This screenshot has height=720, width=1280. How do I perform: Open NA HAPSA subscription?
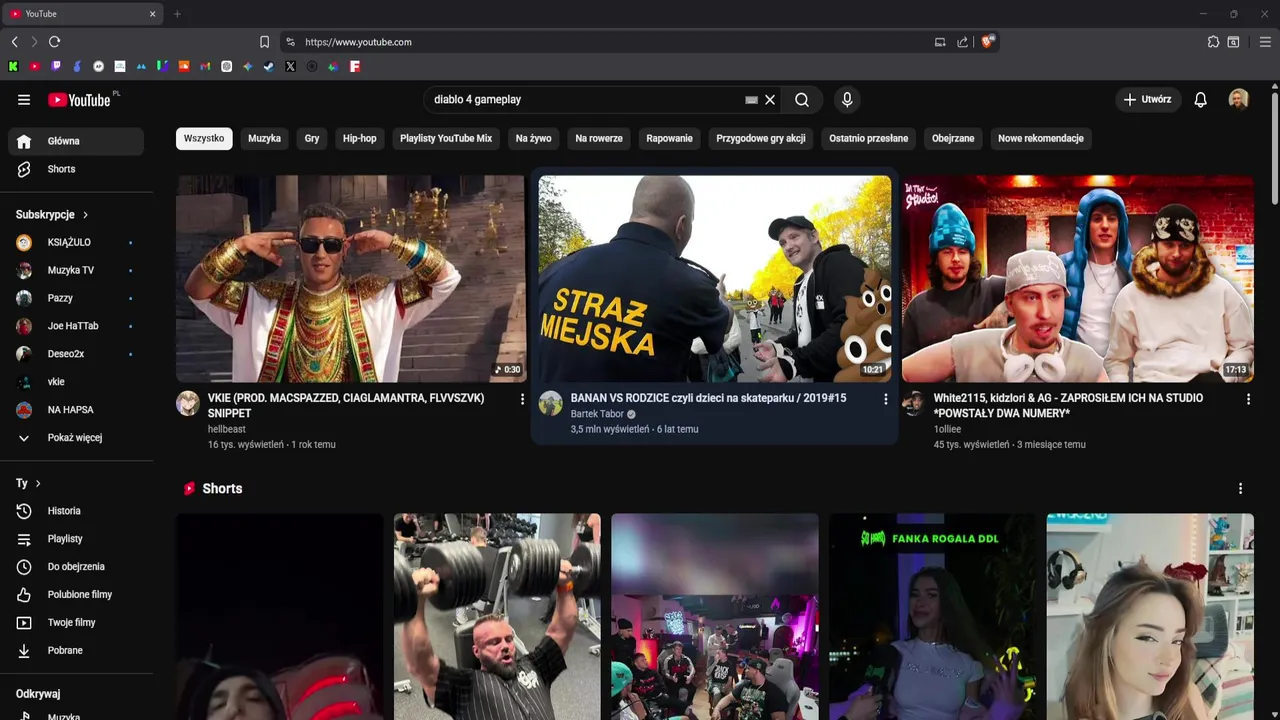76,410
